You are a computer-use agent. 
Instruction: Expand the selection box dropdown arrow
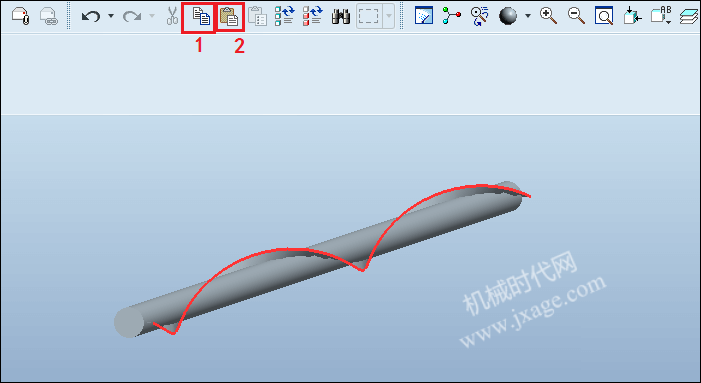coord(389,17)
